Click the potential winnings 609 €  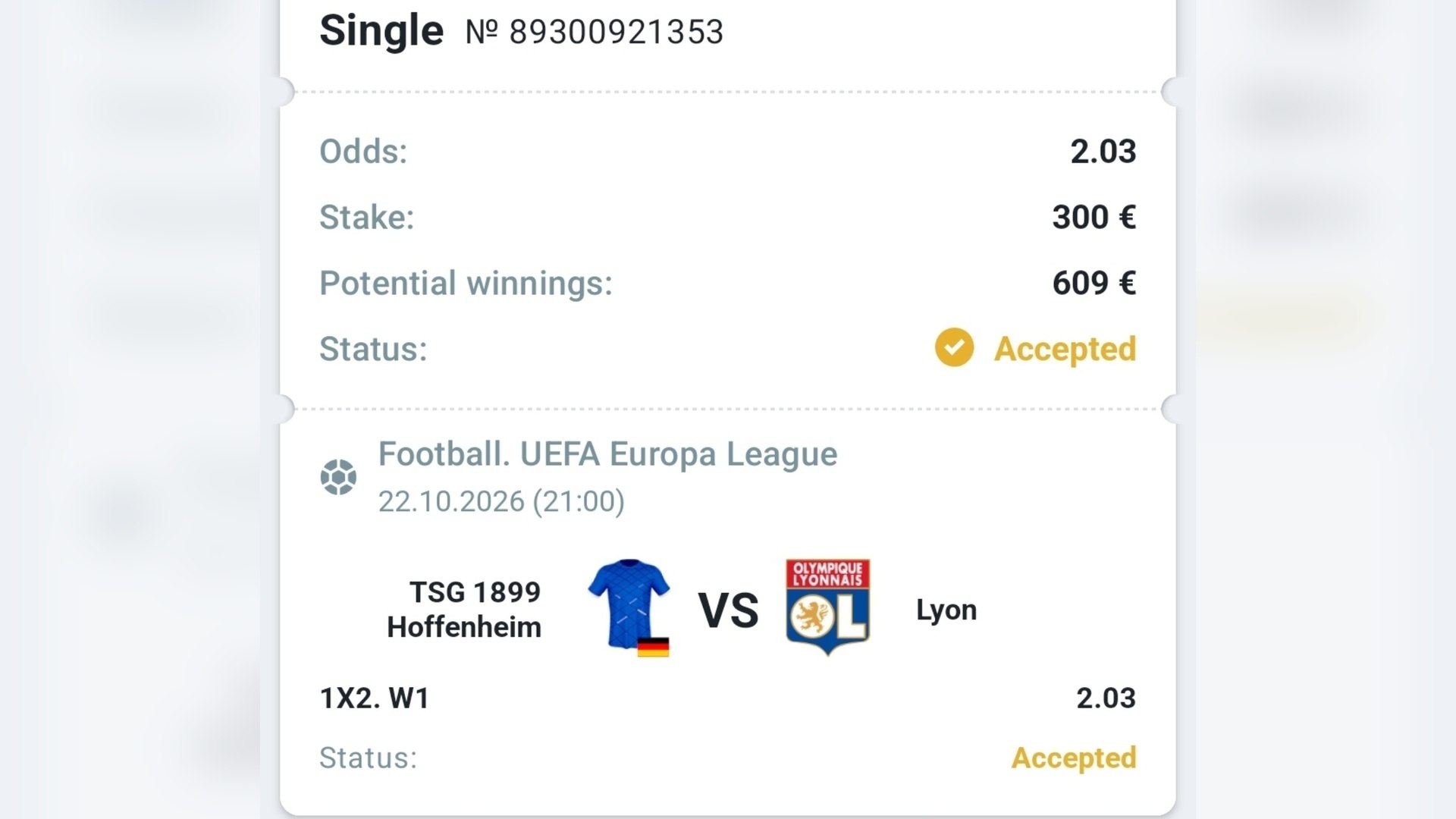pos(1094,284)
